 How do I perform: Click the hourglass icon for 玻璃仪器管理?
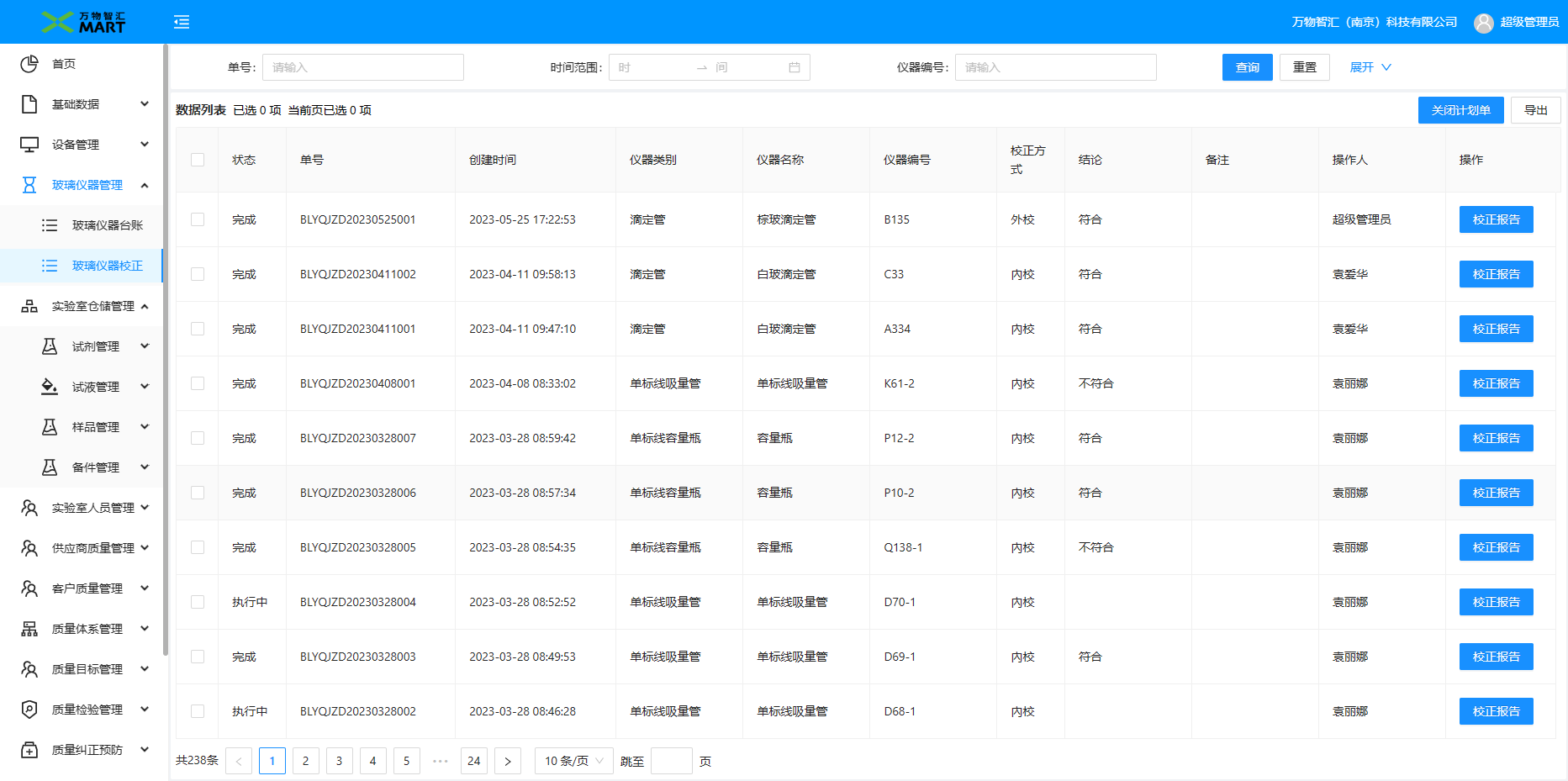(x=29, y=185)
